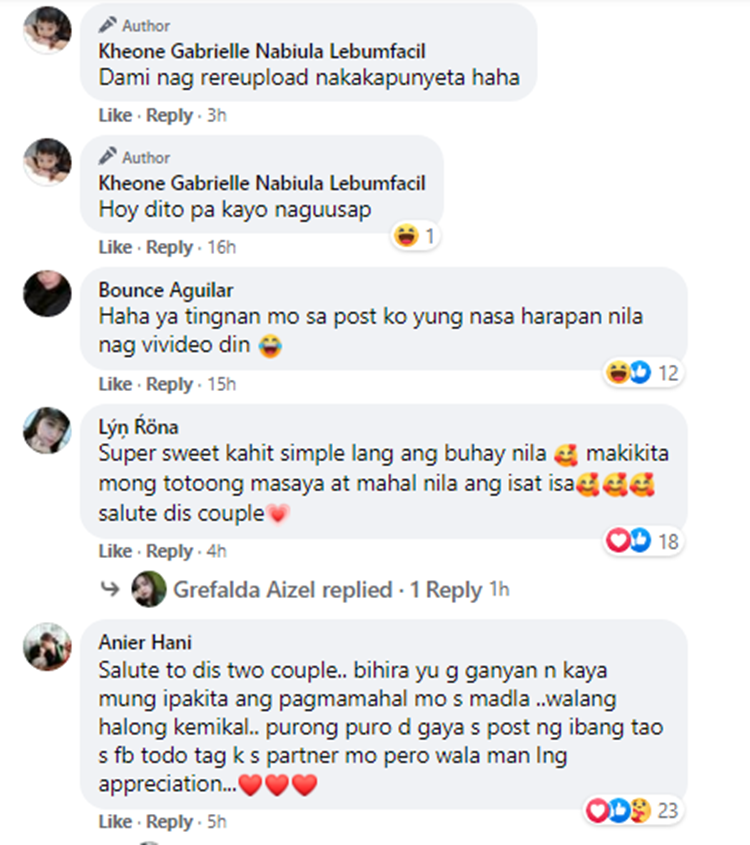The image size is (750, 845).
Task: Open Kheone Gabrielle Nabiula Lebumfacil's name in first comment
Action: coord(262,51)
